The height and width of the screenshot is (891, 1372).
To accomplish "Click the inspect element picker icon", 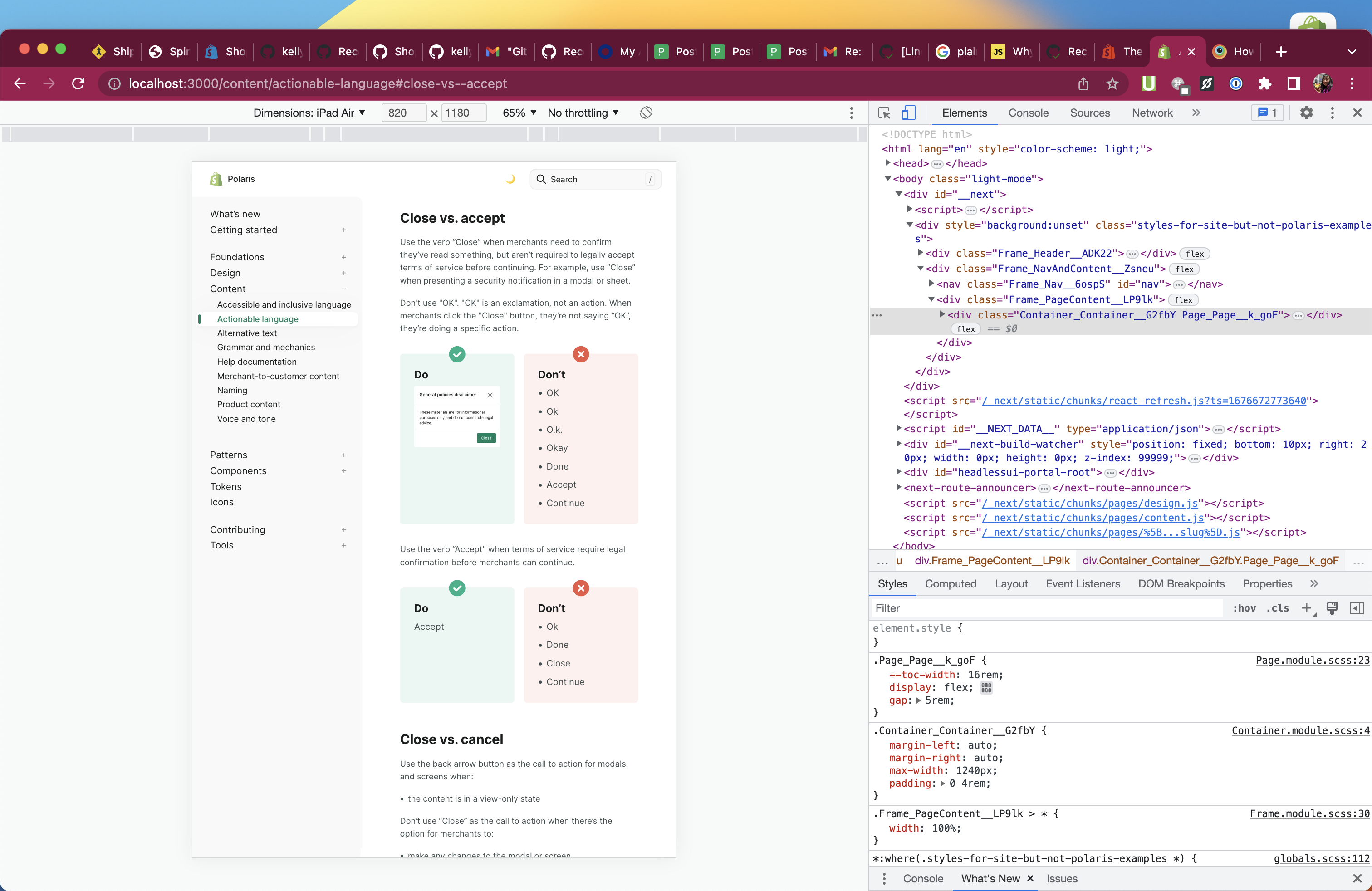I will tap(884, 113).
